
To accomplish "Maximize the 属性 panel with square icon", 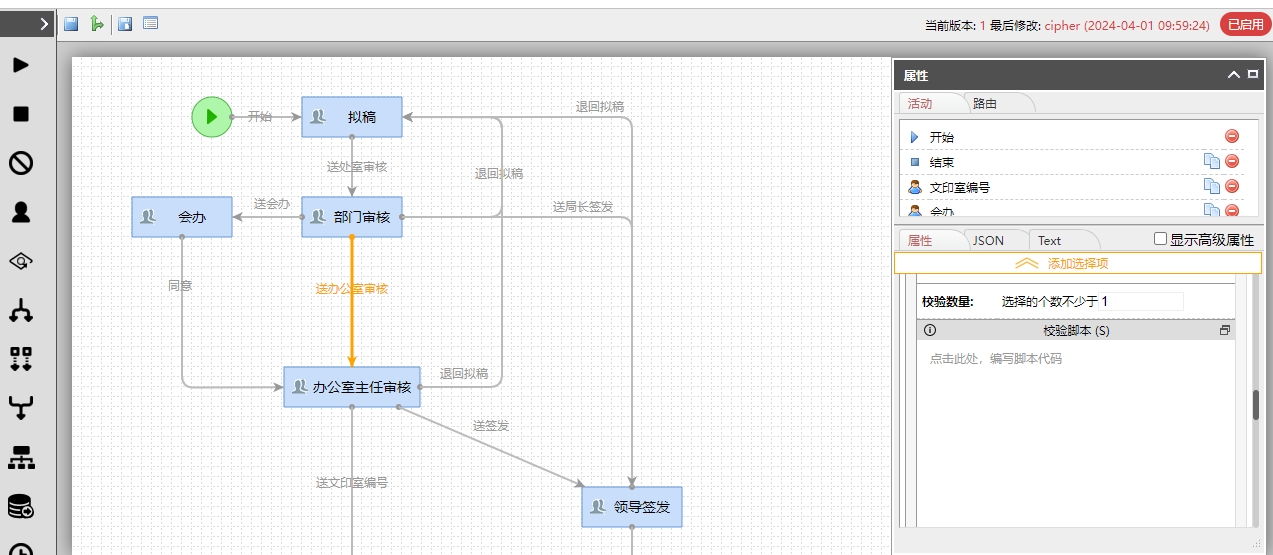I will click(1253, 74).
